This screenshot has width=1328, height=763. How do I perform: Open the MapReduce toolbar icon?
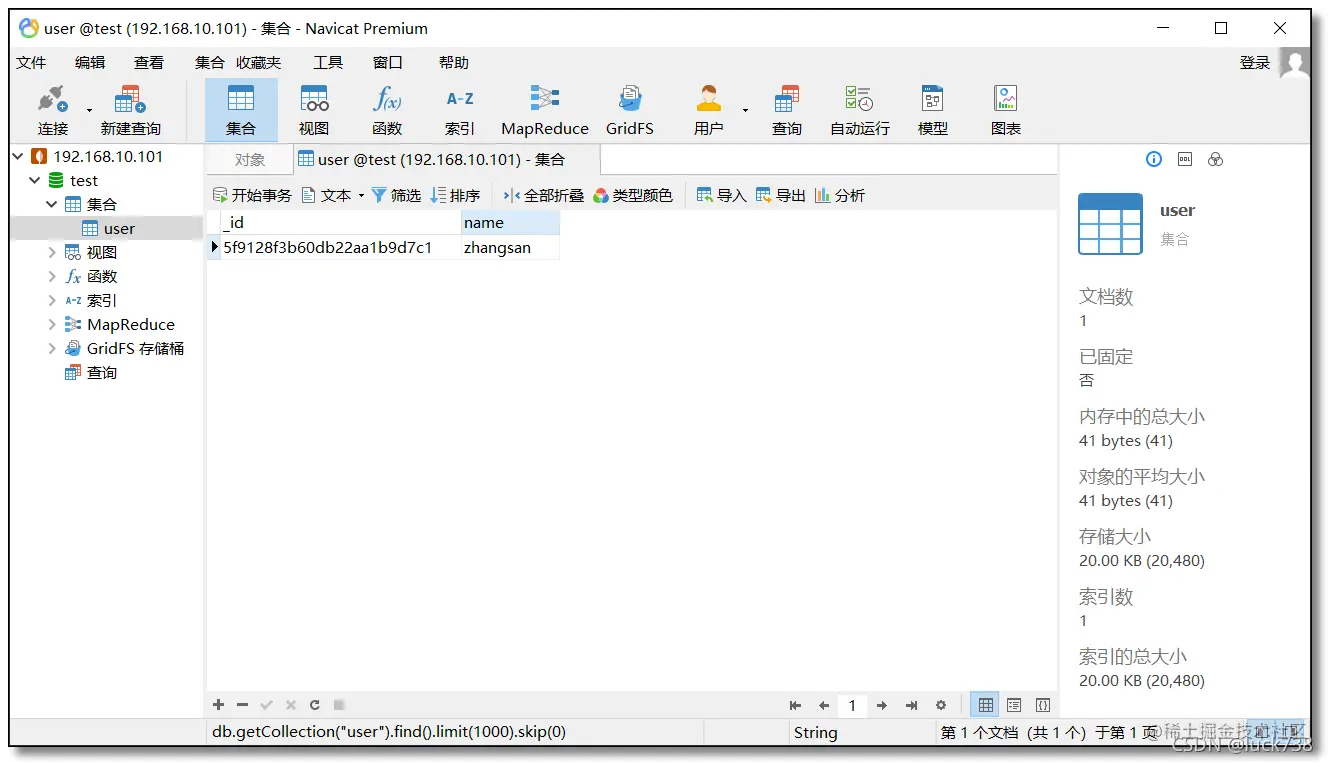click(545, 110)
